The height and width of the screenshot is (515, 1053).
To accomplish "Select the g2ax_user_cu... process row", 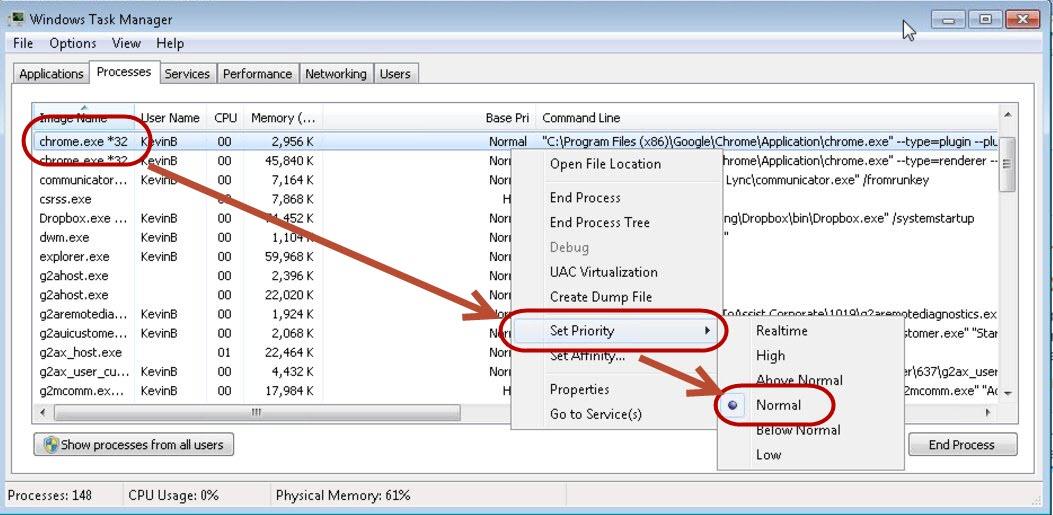I will point(515,371).
